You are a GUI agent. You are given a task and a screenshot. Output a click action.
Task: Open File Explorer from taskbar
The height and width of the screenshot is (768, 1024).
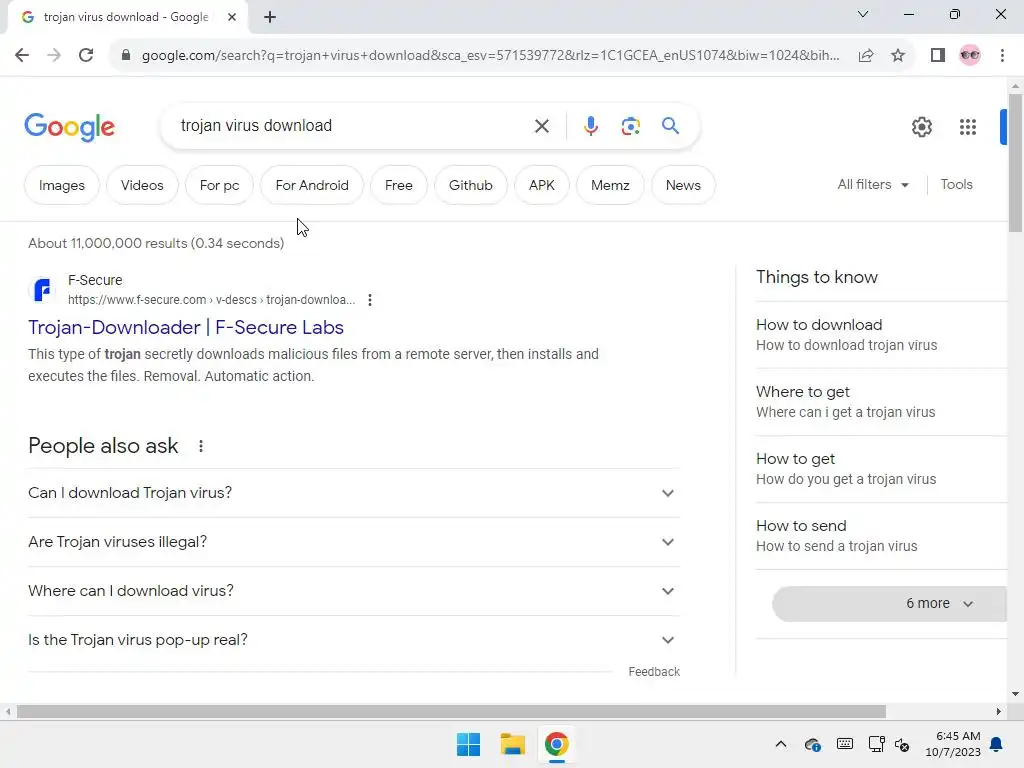(x=513, y=744)
